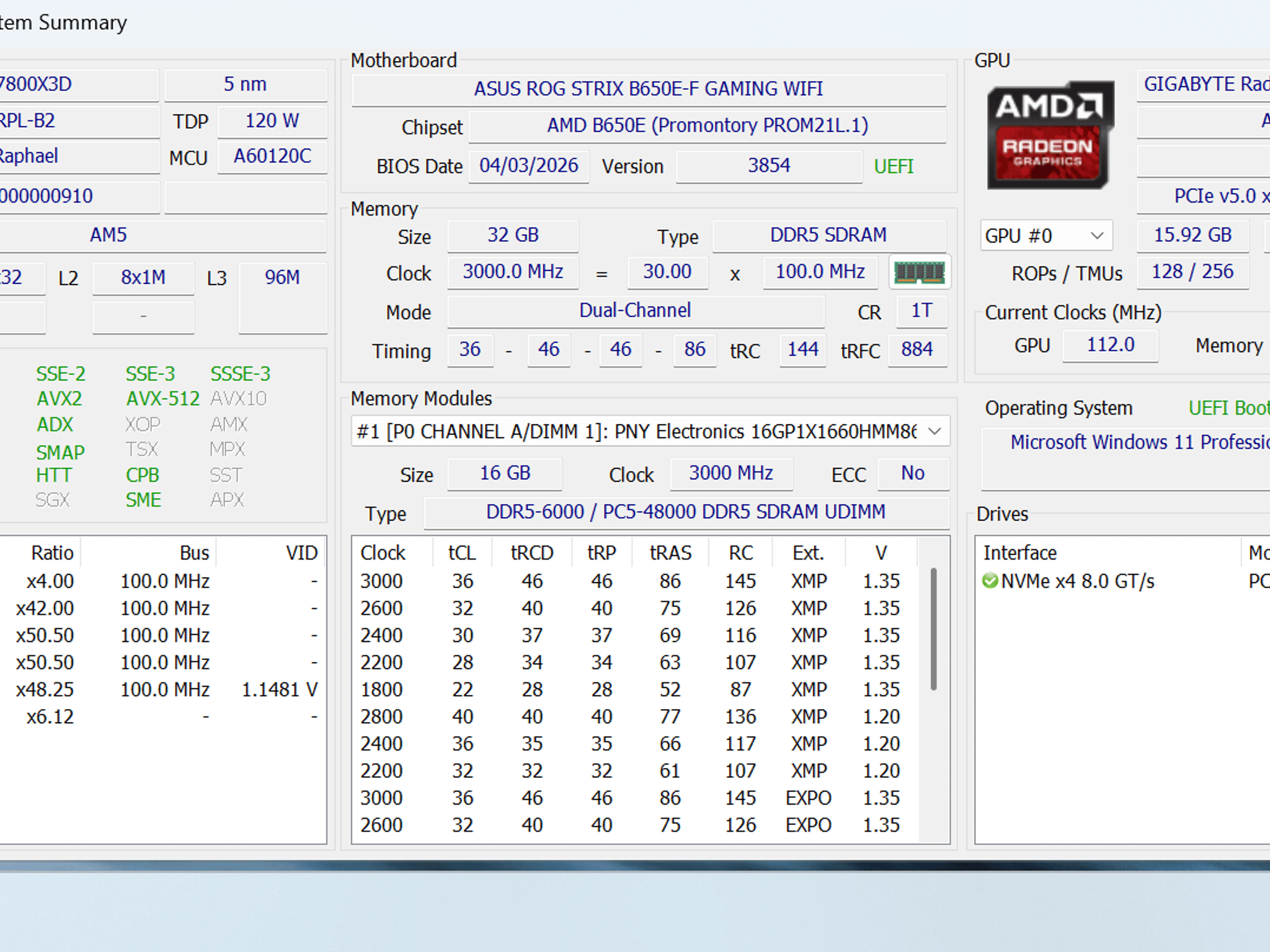Click the tRAS column header
Image resolution: width=1270 pixels, height=952 pixels.
[670, 553]
